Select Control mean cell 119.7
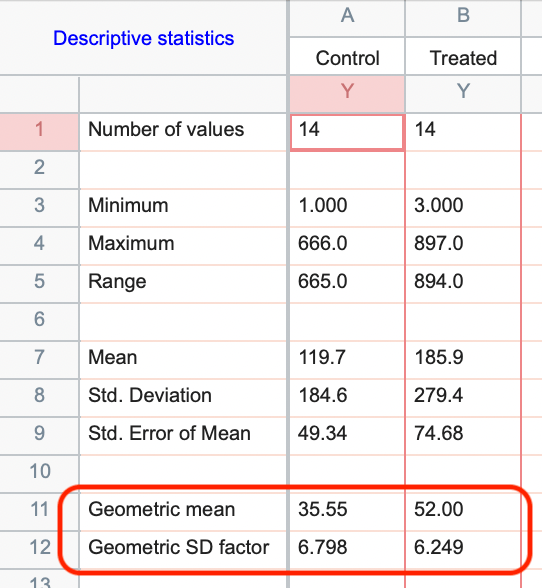Viewport: 542px width, 588px height. click(x=347, y=360)
